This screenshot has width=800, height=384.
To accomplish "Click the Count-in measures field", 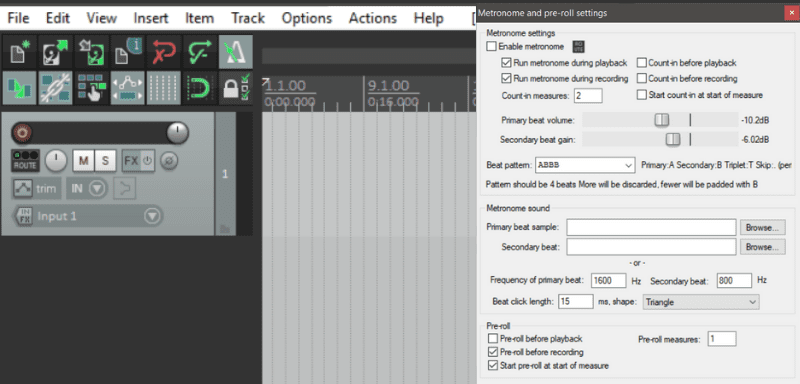I will click(x=588, y=95).
